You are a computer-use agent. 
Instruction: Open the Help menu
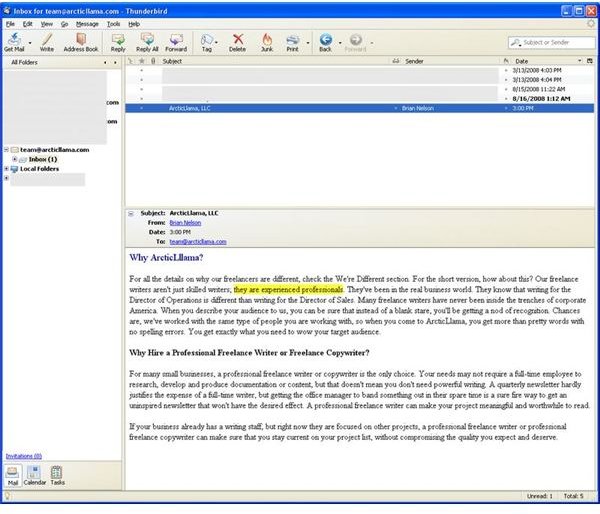pyautogui.click(x=134, y=24)
